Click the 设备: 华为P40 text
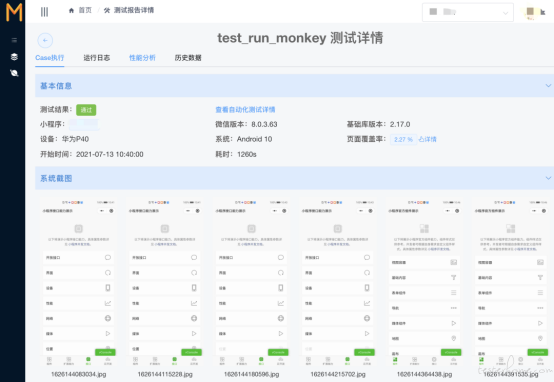 64,139
